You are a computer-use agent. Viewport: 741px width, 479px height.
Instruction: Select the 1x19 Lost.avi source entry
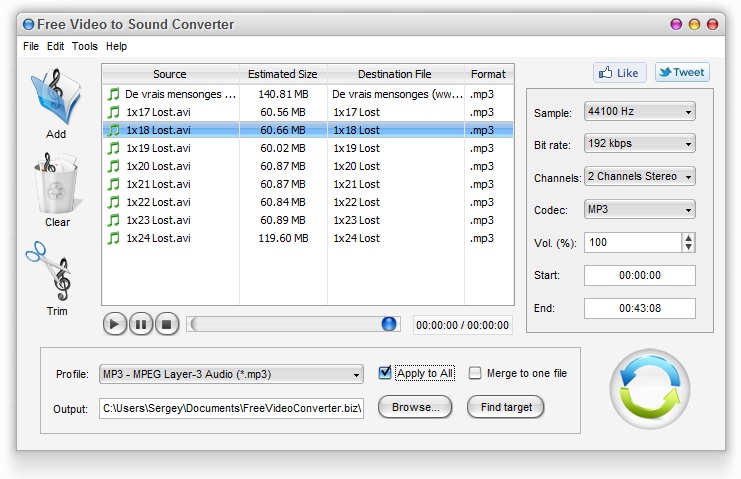tap(158, 148)
